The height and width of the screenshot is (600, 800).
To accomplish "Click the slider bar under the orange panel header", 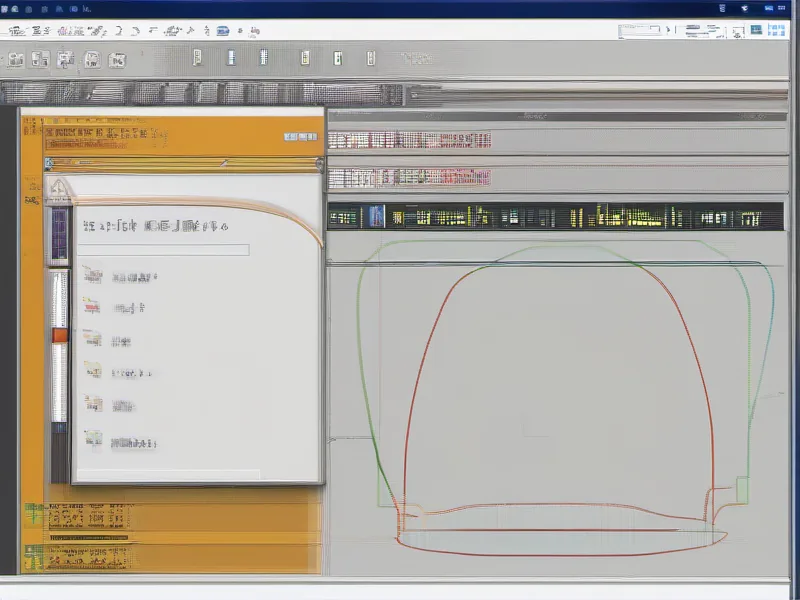I will 180,163.
